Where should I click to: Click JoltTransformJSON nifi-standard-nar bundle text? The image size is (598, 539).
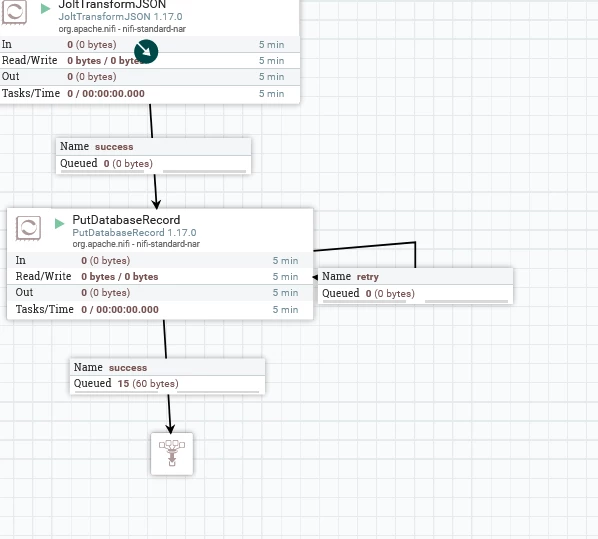point(122,29)
